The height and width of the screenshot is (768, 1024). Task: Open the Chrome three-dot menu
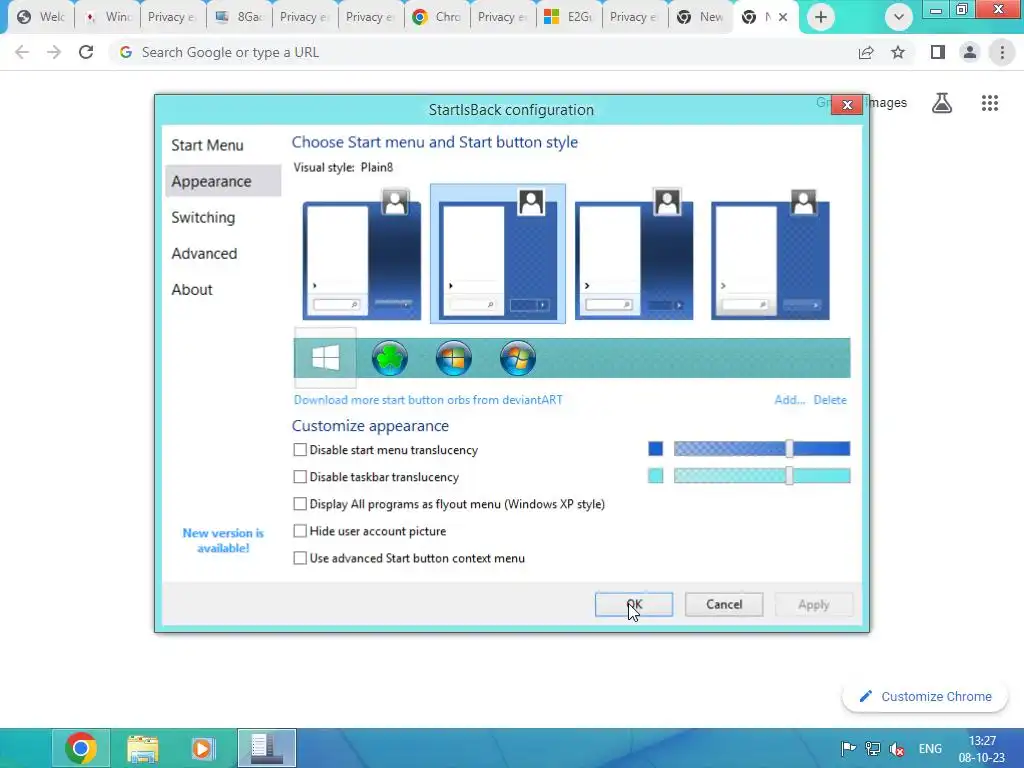(1002, 52)
